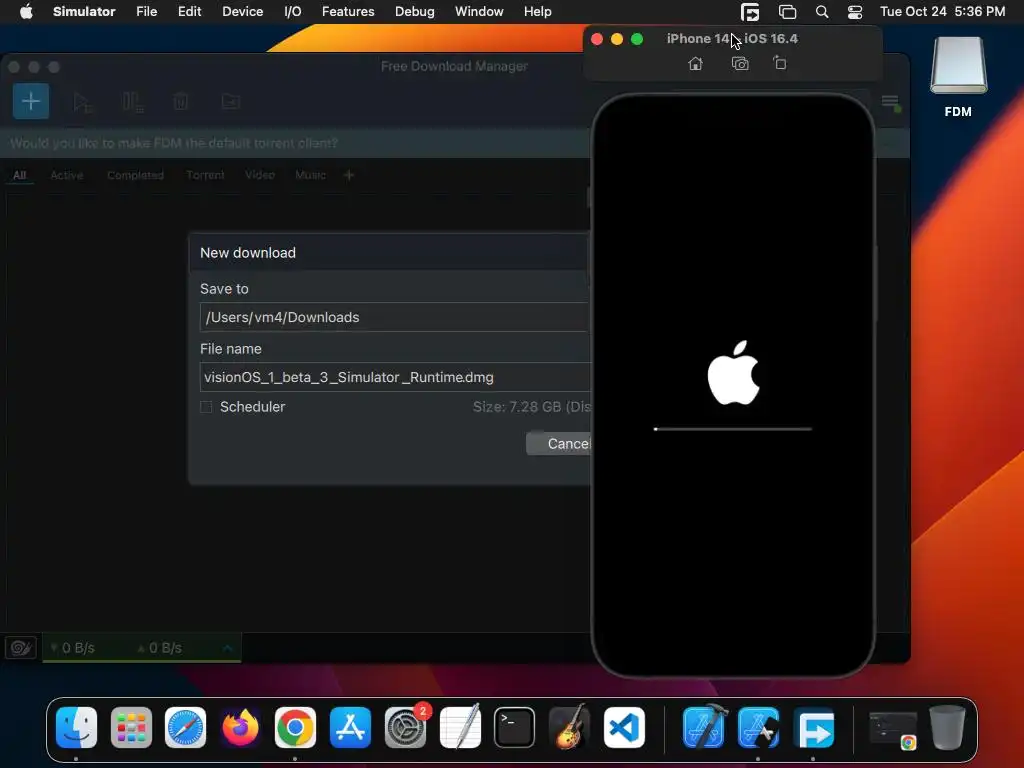Open Visual Studio Code from the Dock
Screen dimensions: 1024x768
pyautogui.click(x=624, y=728)
